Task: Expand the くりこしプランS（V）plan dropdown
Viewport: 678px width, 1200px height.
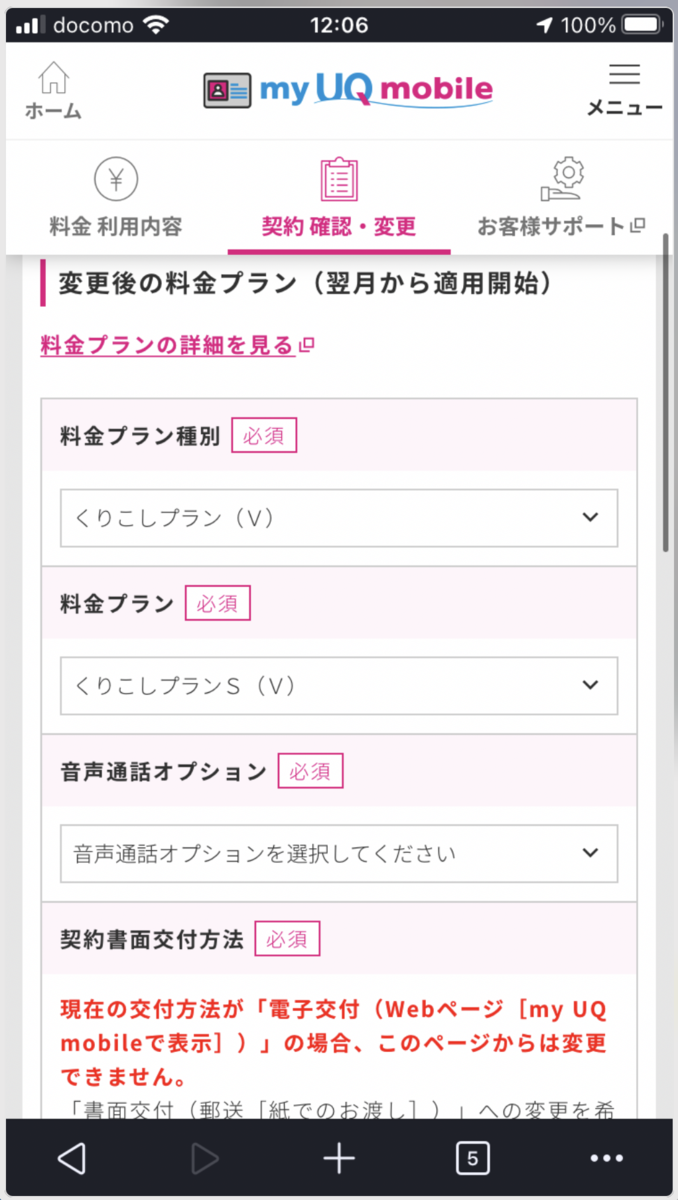Action: point(339,685)
